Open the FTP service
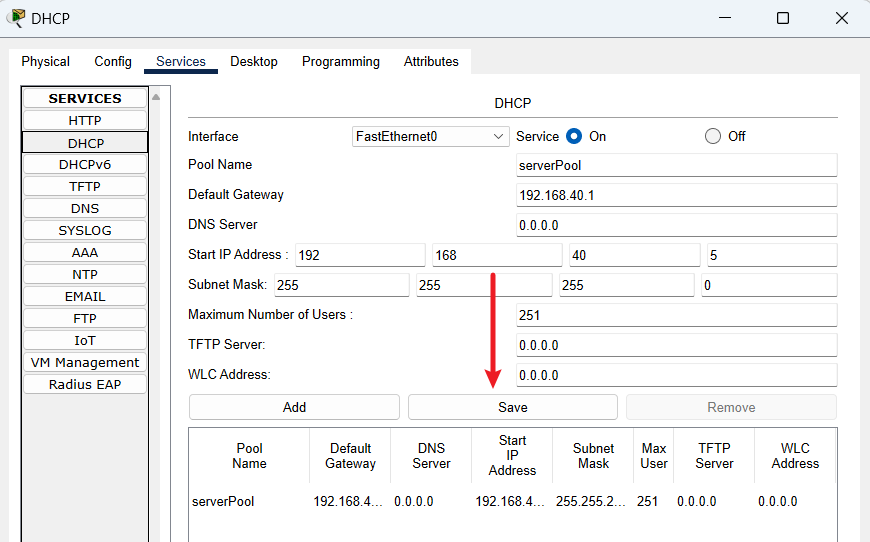870x542 pixels. (x=85, y=318)
